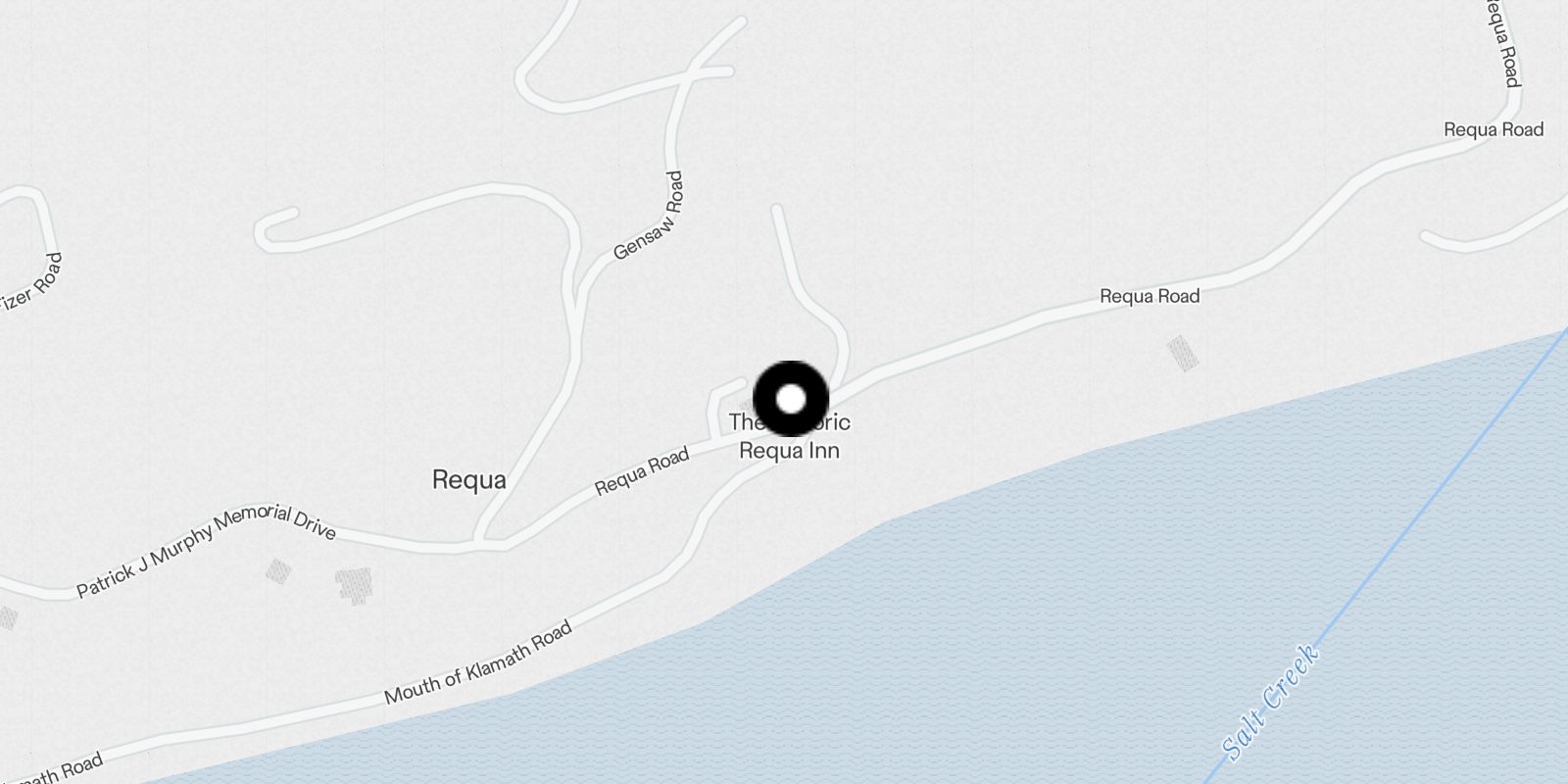Select the Salt Creek label
Viewport: 1568px width, 784px height.
coord(1270,702)
